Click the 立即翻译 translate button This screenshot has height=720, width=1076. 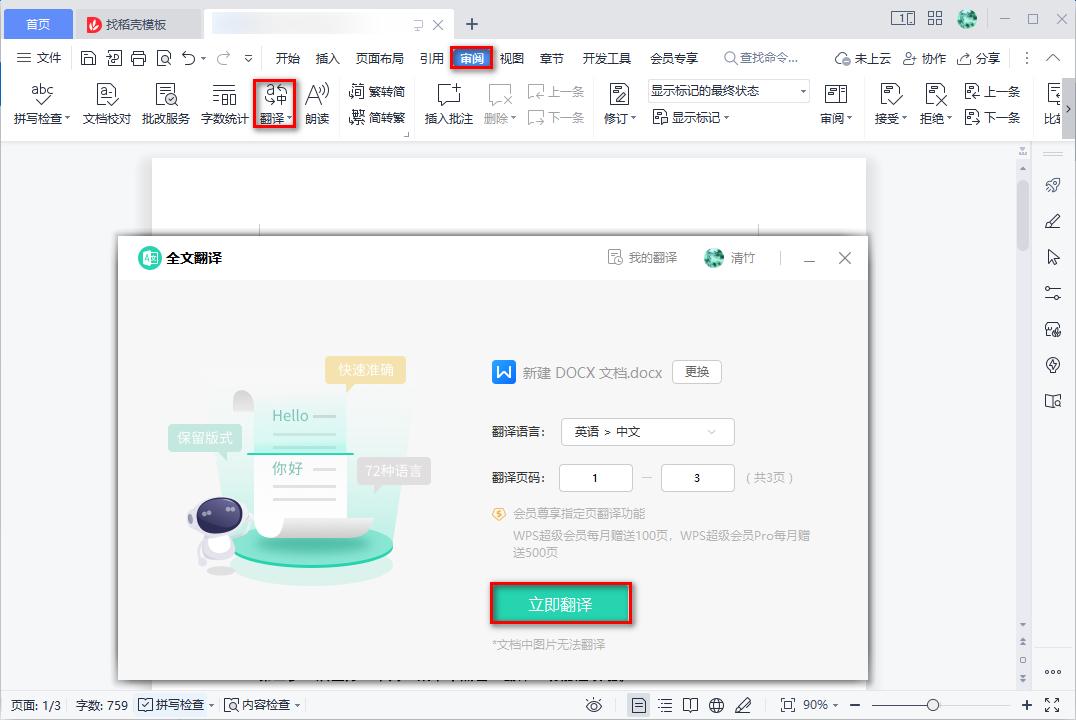(x=560, y=603)
